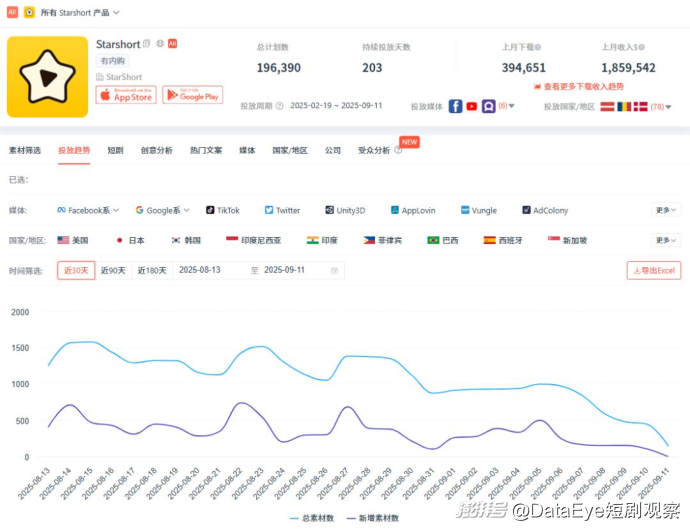Switch to the 媒体 tab

(x=247, y=150)
